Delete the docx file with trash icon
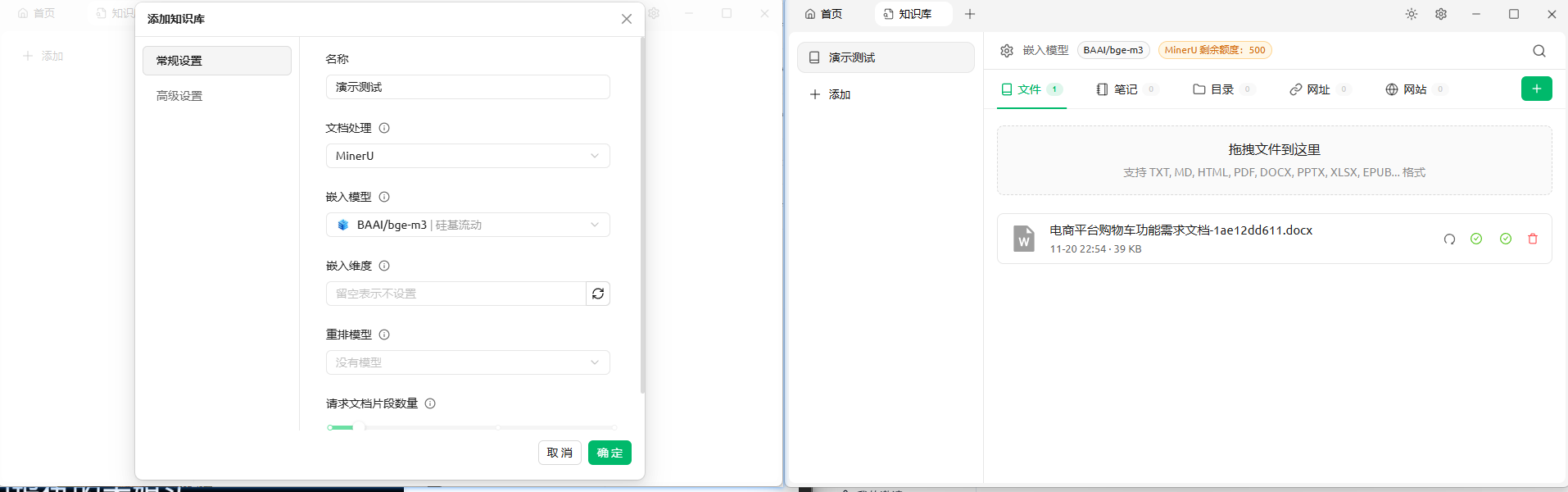1568x492 pixels. tap(1533, 239)
